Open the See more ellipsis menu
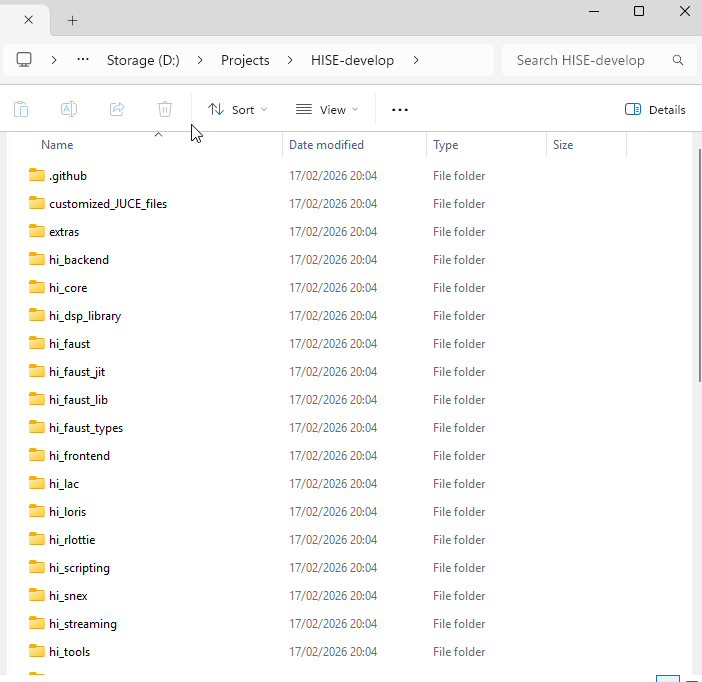Image resolution: width=702 pixels, height=682 pixels. (x=400, y=110)
